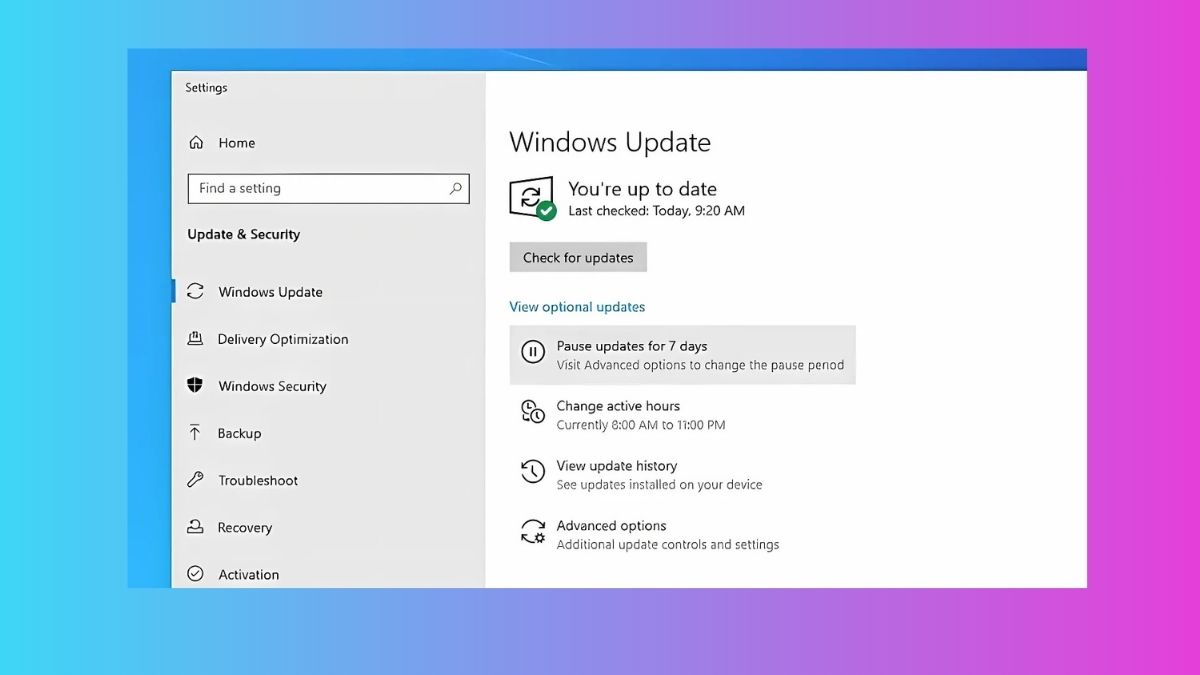The height and width of the screenshot is (675, 1200).
Task: Click the Check for updates button
Action: coord(578,257)
